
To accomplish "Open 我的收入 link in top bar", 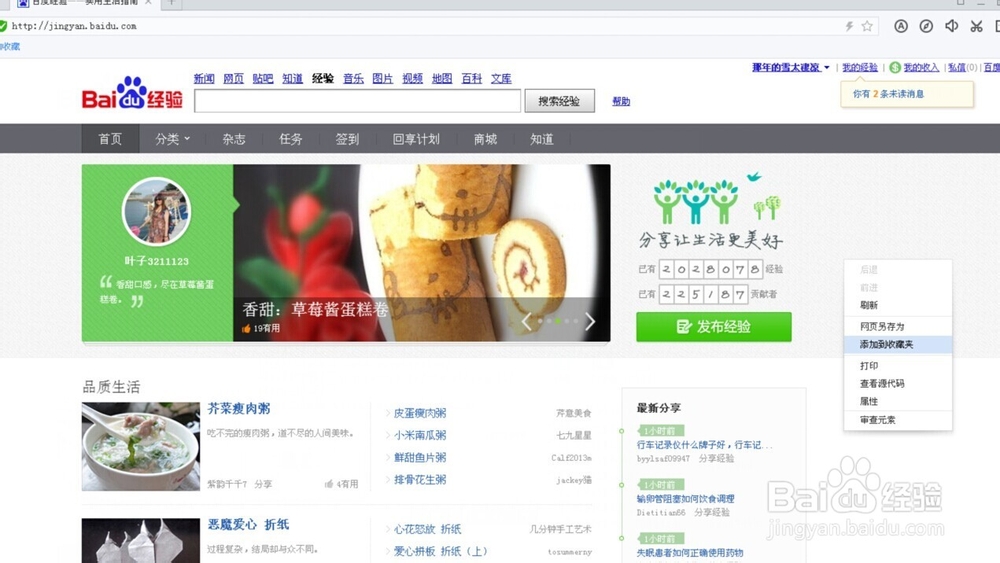I will 922,68.
